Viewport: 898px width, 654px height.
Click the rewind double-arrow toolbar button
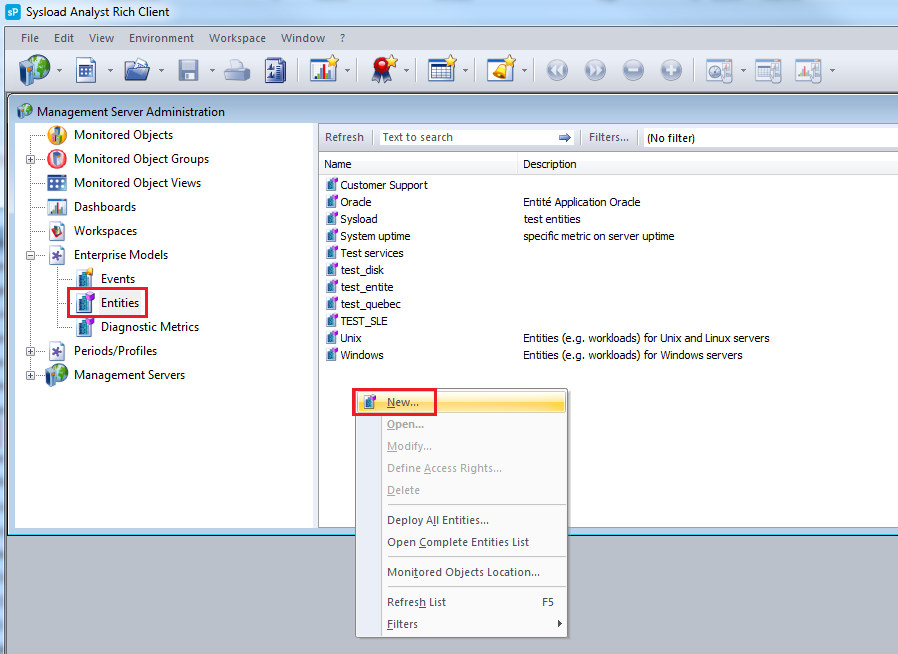click(557, 70)
